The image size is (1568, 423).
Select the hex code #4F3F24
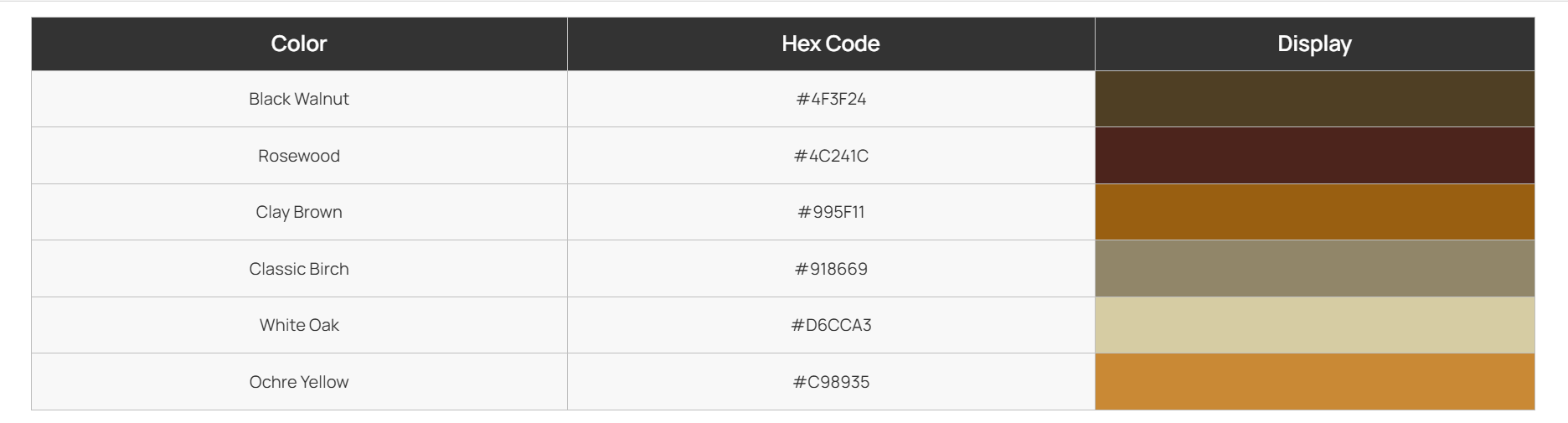tap(831, 99)
